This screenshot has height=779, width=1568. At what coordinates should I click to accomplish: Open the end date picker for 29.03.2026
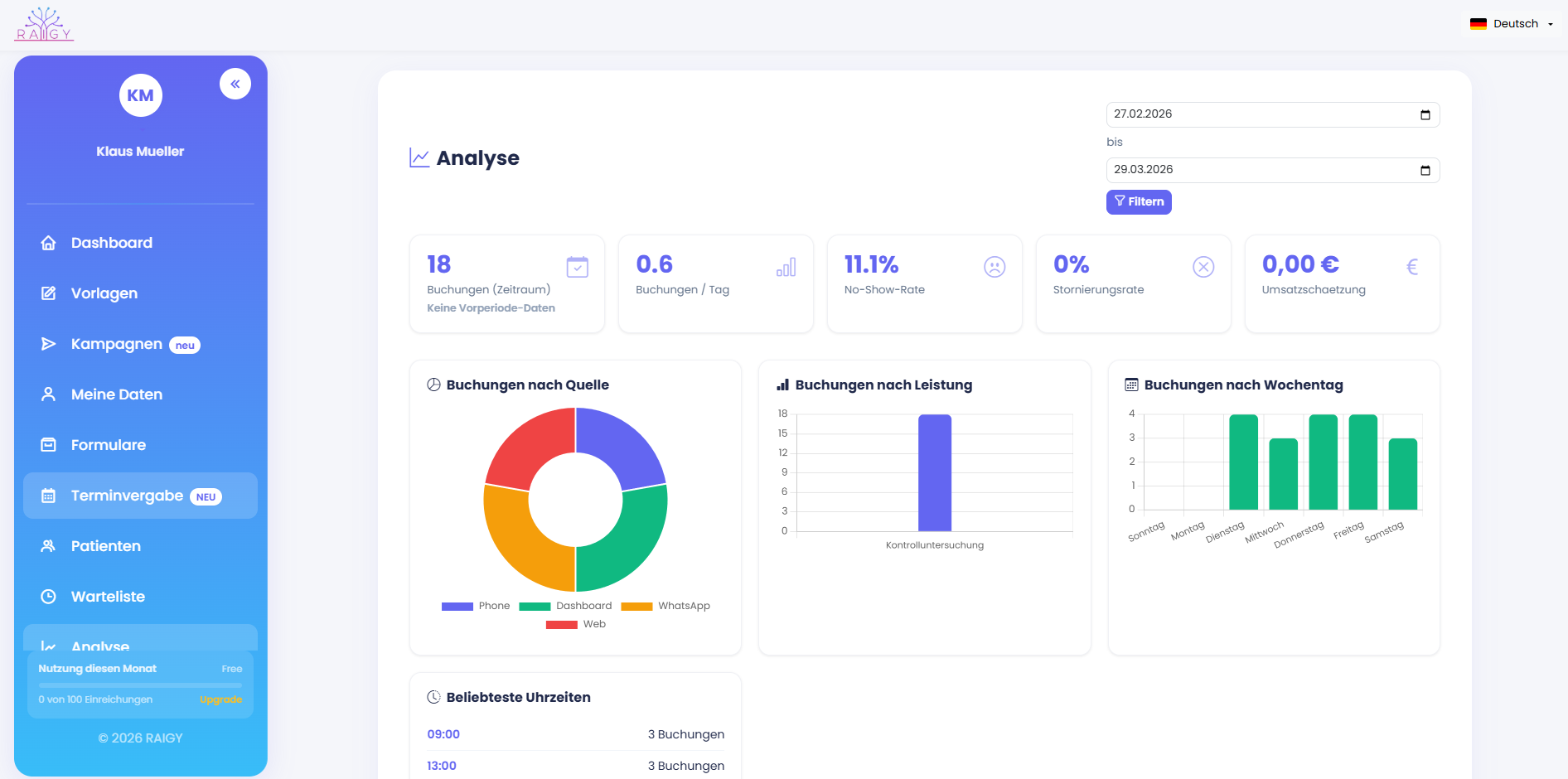click(1426, 170)
